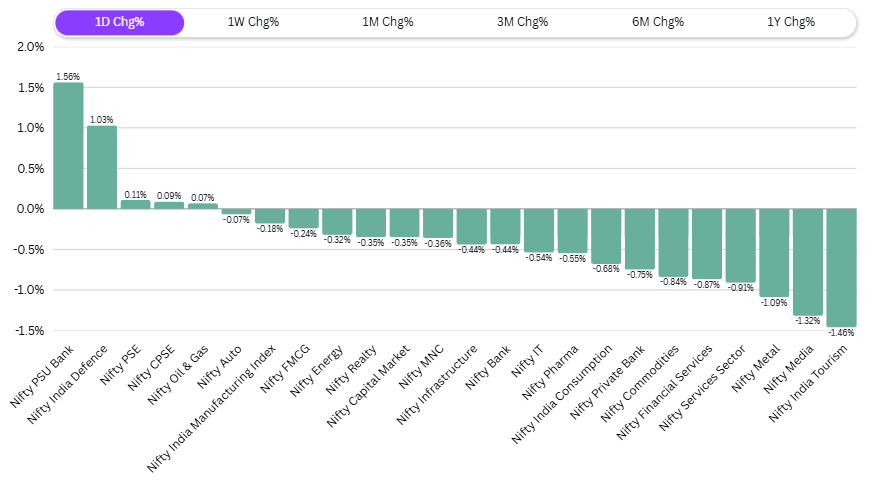Click the Nifty Media bar
The width and height of the screenshot is (872, 481).
click(808, 261)
